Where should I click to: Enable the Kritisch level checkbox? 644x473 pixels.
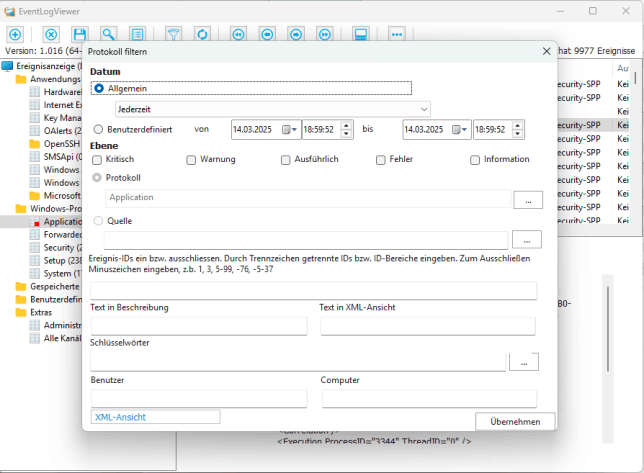[97, 159]
